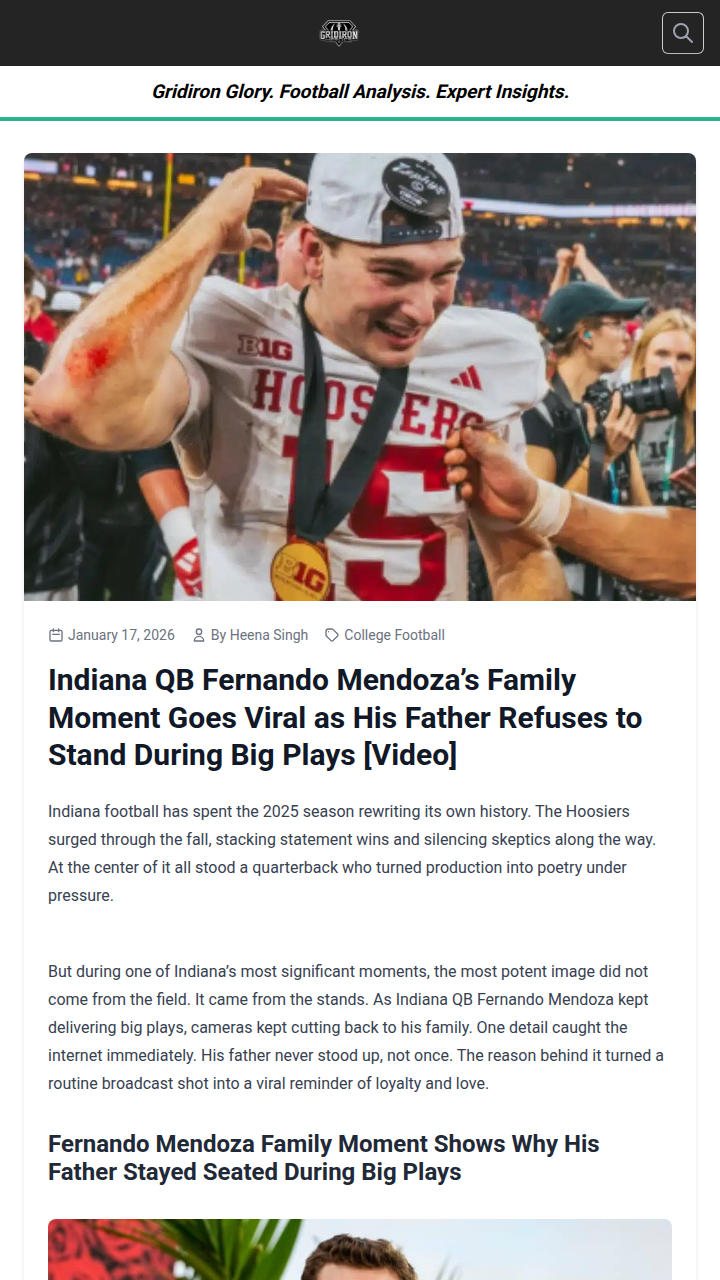
Task: Open the featured Hoosiers quarterback photo
Action: point(360,377)
